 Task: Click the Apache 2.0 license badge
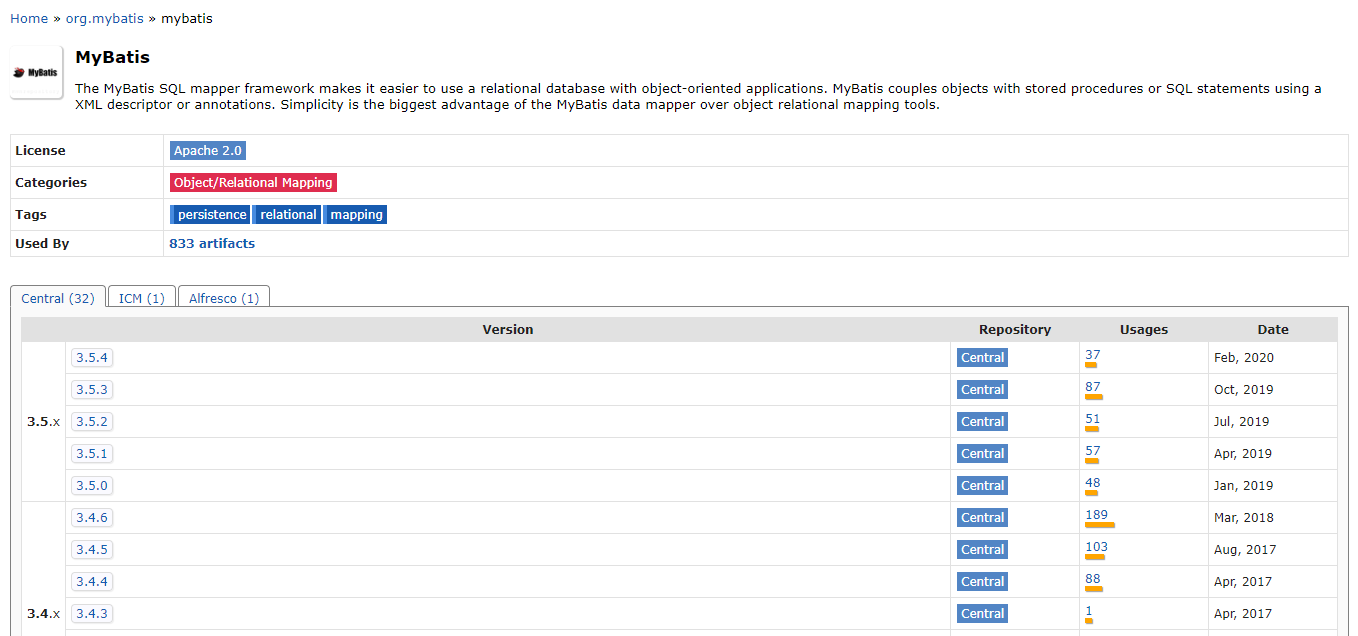(x=207, y=151)
